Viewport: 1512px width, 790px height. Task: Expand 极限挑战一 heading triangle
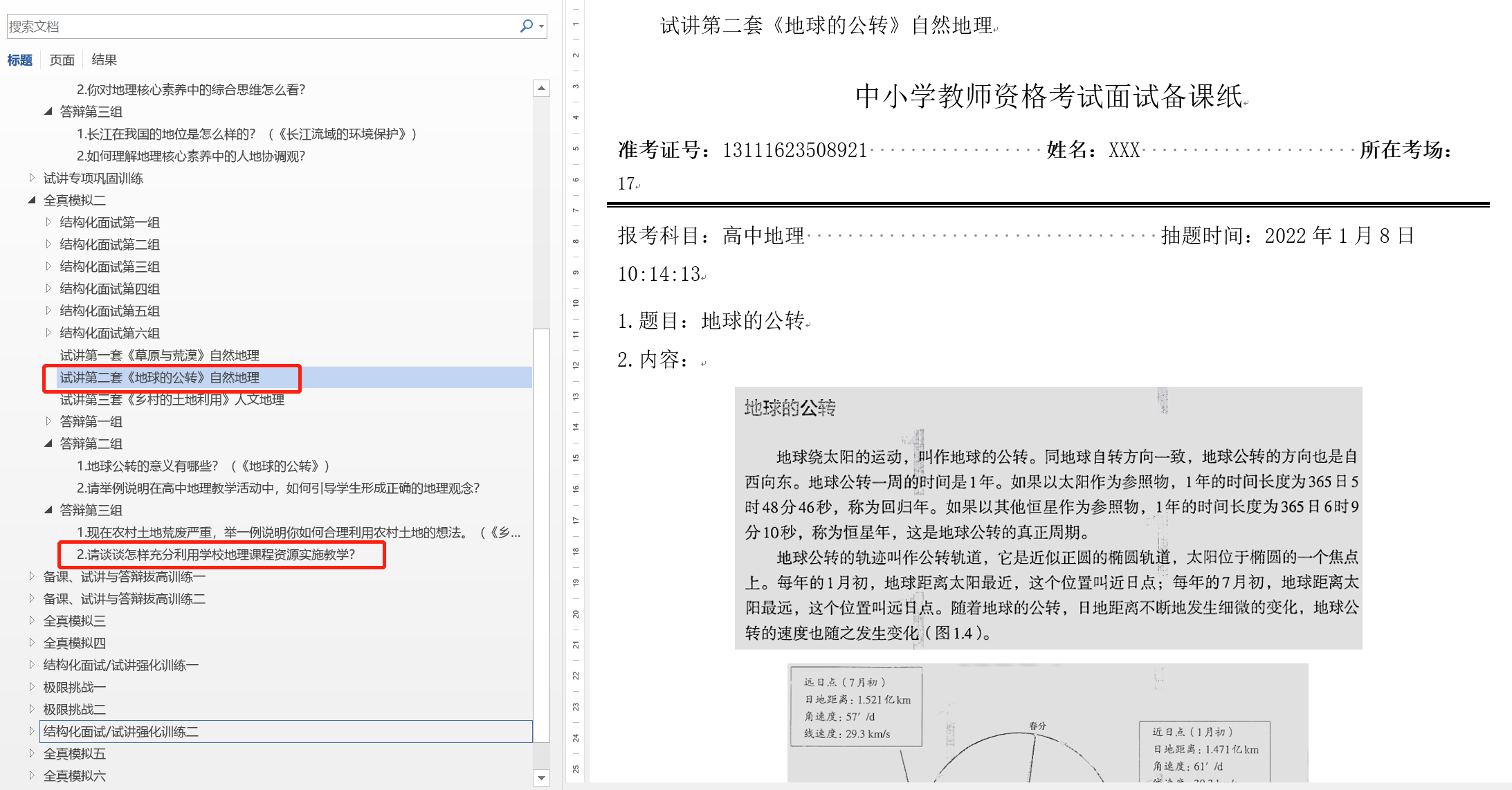tap(32, 687)
